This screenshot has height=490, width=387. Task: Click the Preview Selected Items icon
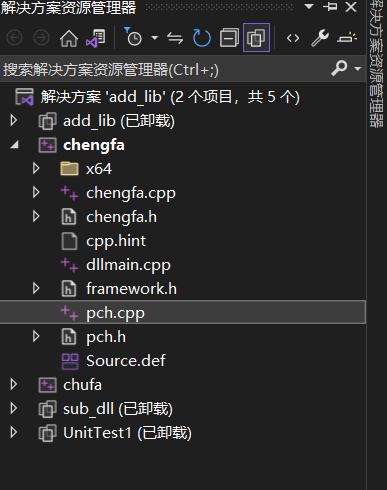pyautogui.click(x=347, y=38)
